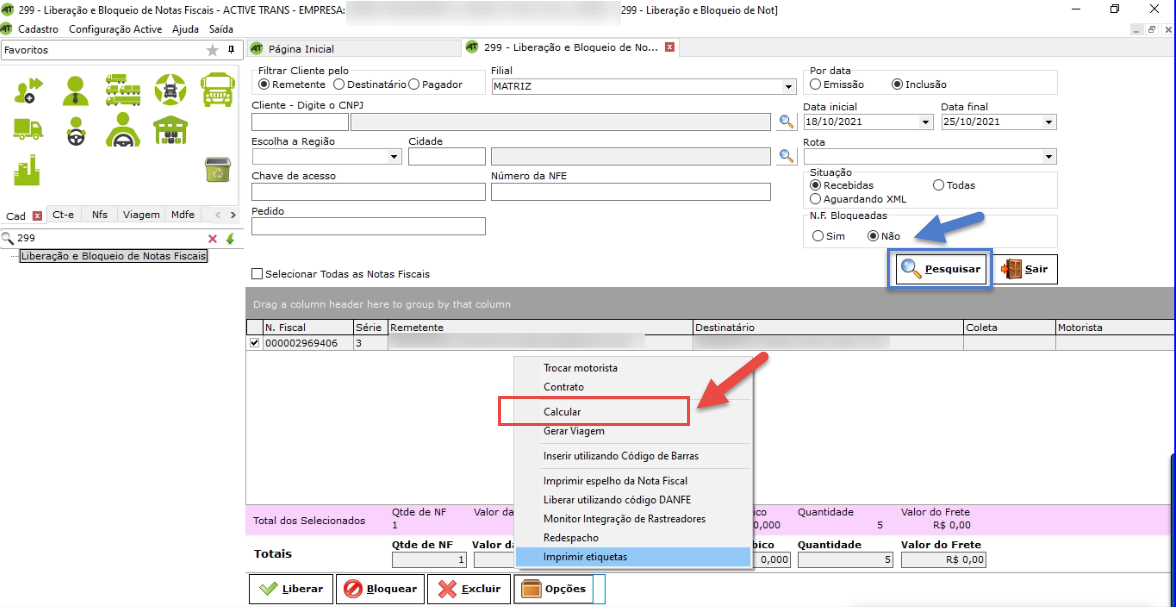Check Selecionar Todas as Notas Fiscais
1176x607 pixels.
[258, 274]
